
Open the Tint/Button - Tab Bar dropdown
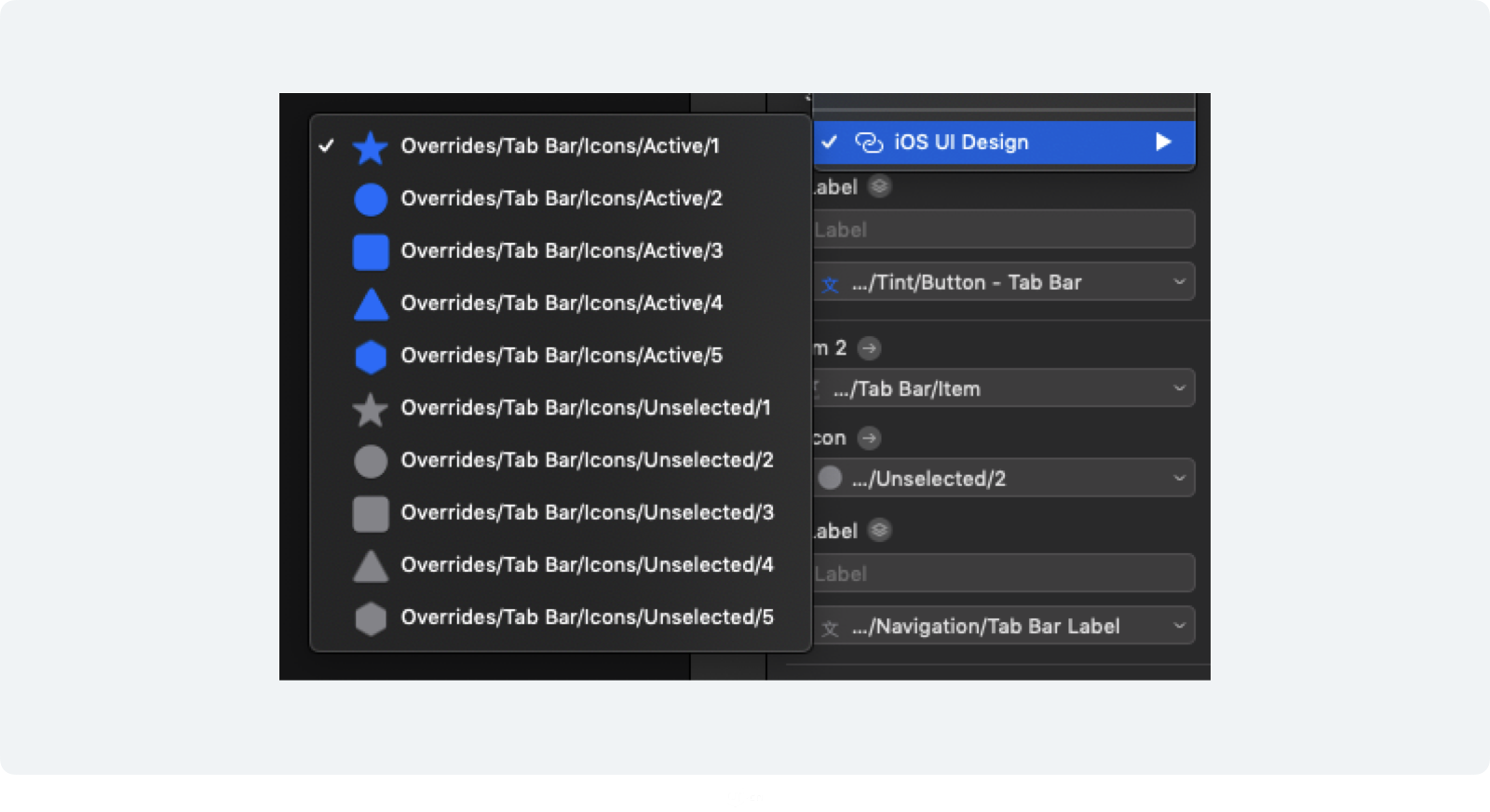coord(1004,282)
